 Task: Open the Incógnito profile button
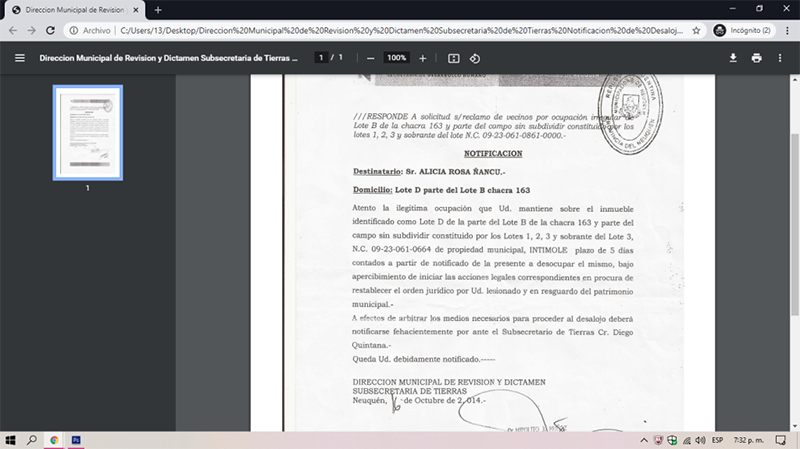[742, 31]
